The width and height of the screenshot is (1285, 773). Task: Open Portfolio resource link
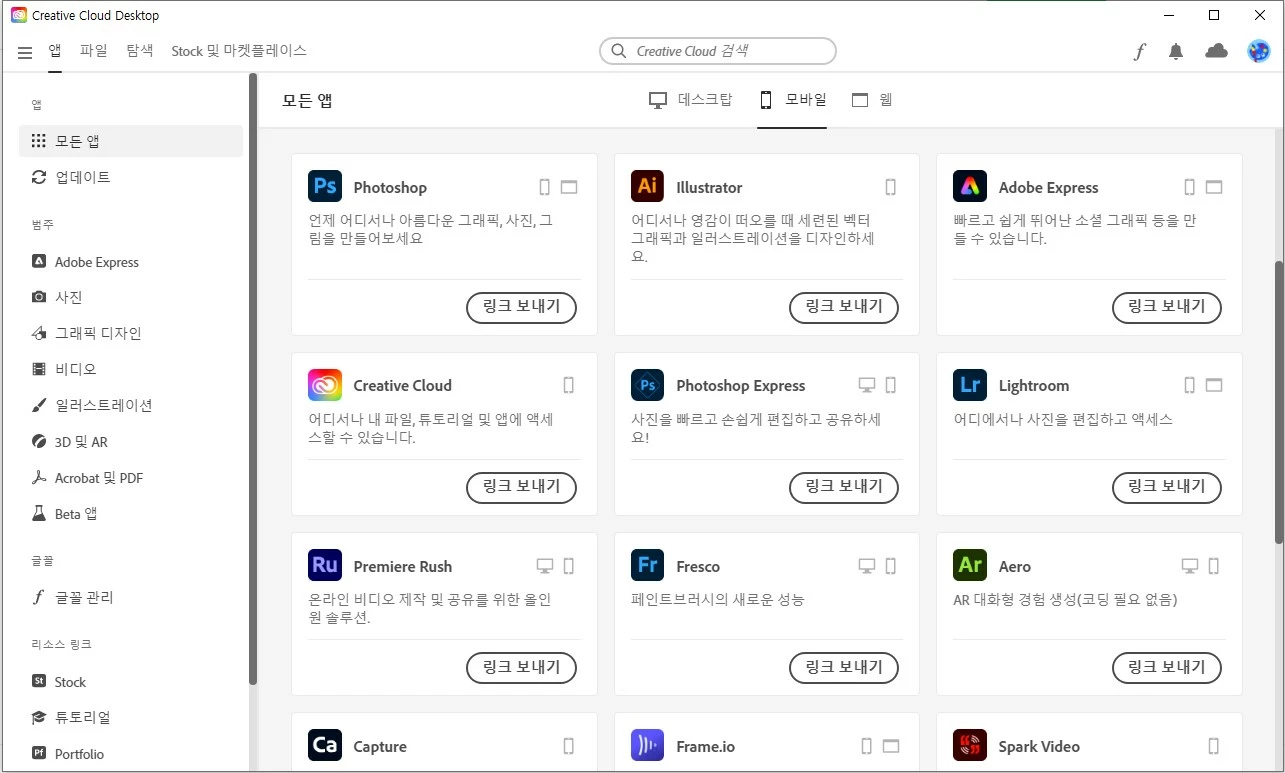click(131, 754)
